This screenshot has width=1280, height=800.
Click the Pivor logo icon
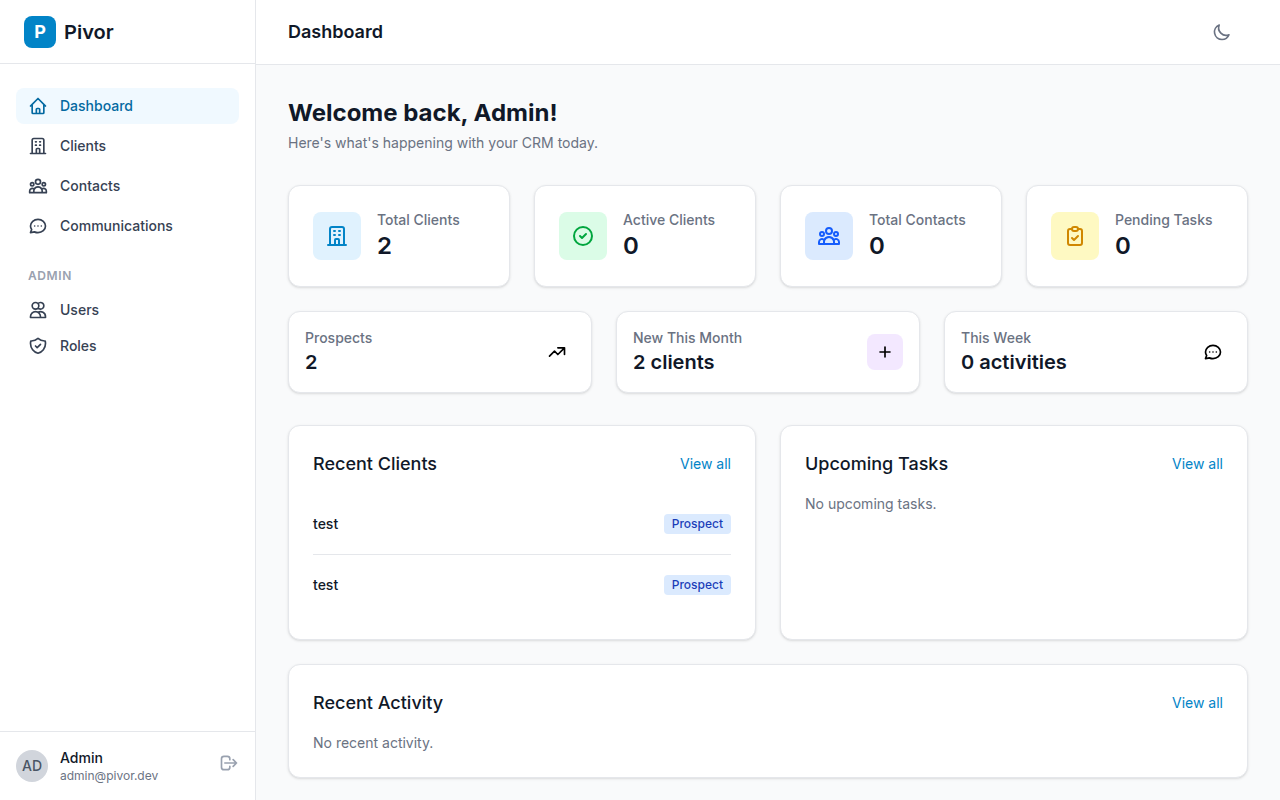coord(40,31)
